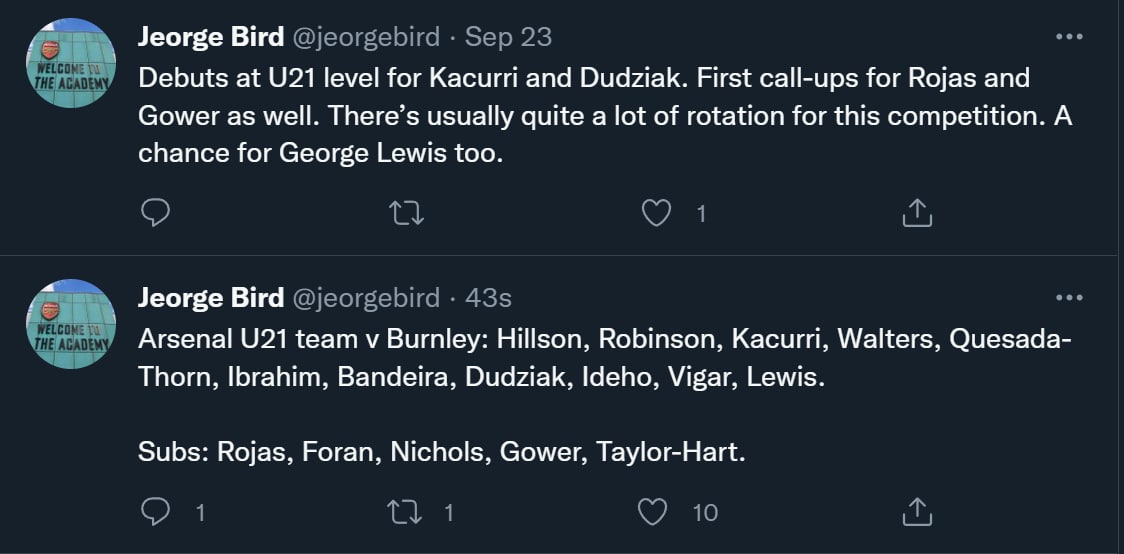The image size is (1124, 554).
Task: Like the Sep 23 debuts tweet
Action: (656, 213)
